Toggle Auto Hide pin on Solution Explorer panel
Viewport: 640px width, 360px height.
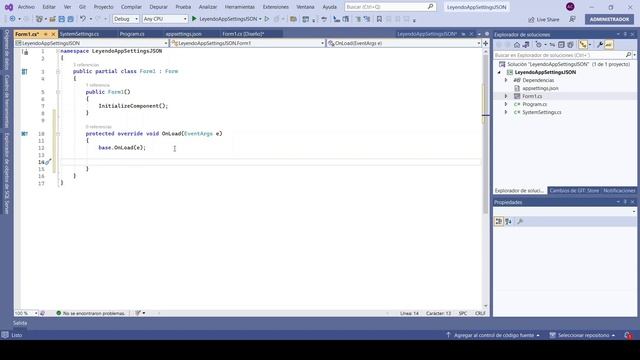[x=625, y=35]
